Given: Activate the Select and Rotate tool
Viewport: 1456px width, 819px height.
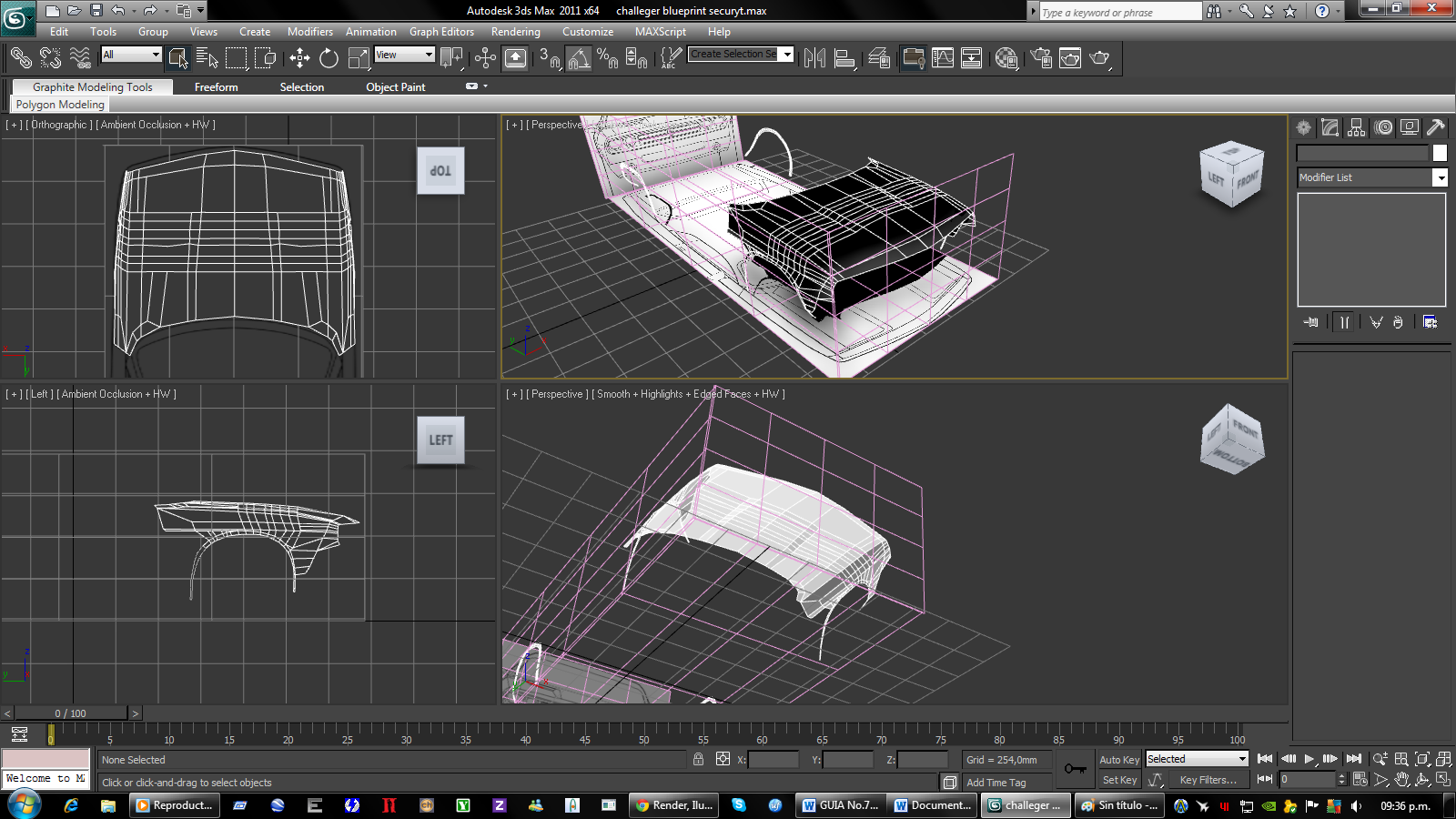Looking at the screenshot, I should pos(329,58).
